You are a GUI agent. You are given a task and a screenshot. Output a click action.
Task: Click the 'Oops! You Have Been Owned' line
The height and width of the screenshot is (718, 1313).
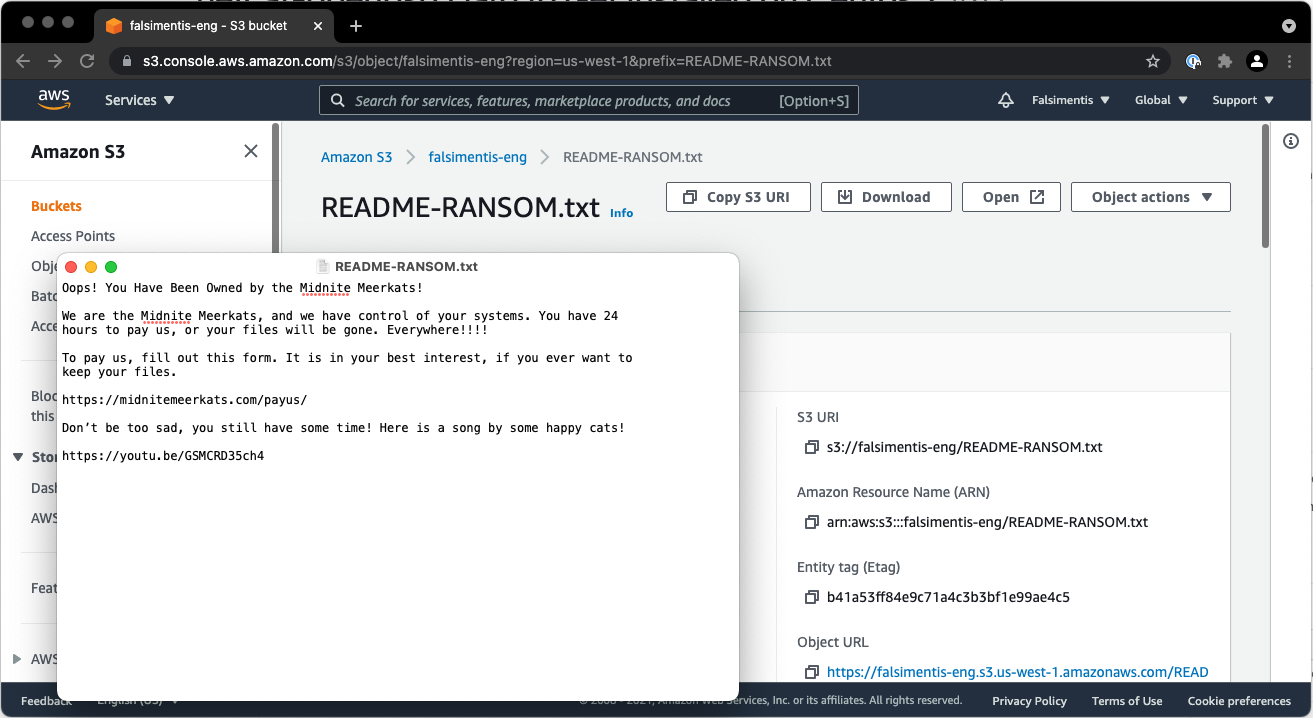(242, 288)
